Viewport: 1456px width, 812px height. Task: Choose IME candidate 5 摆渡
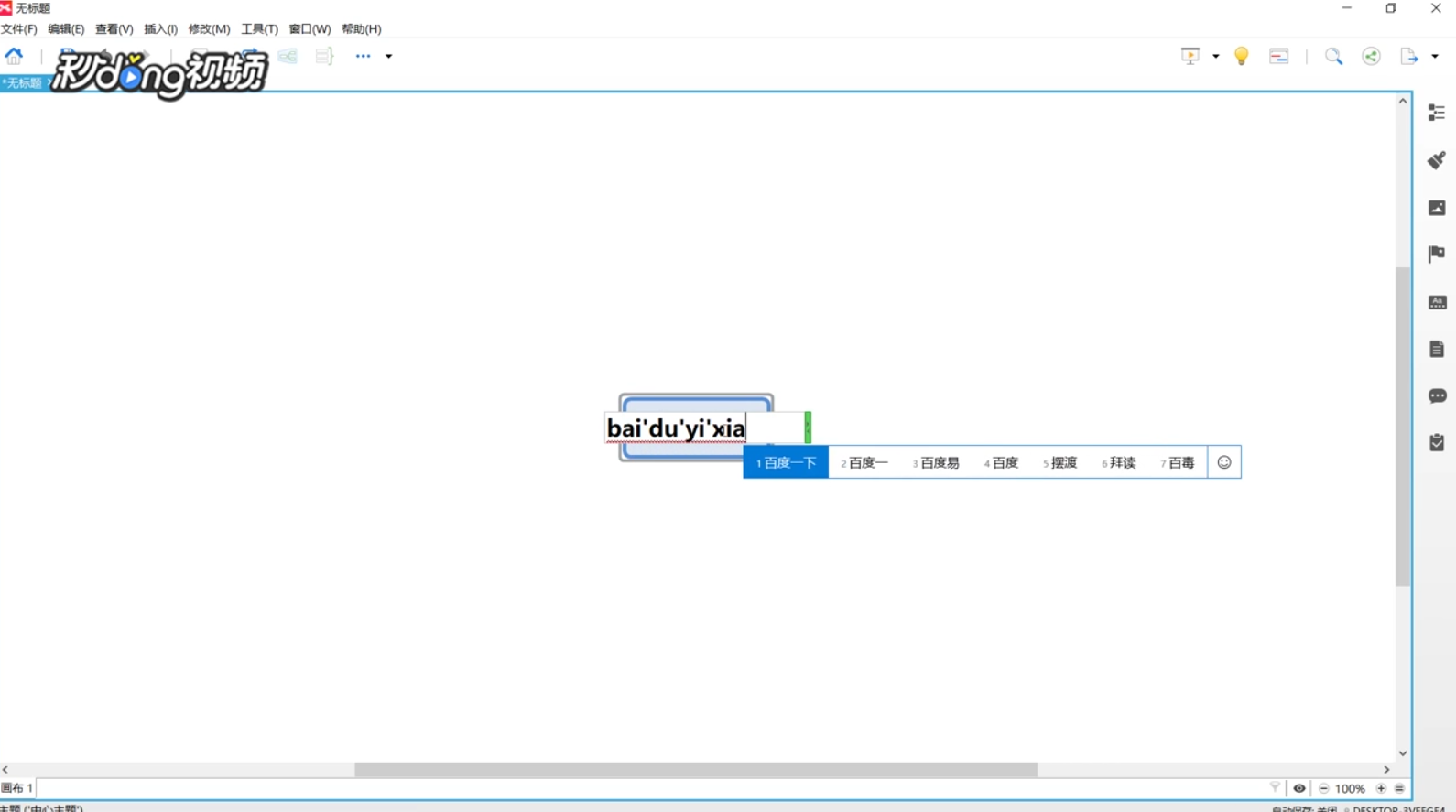(1059, 462)
